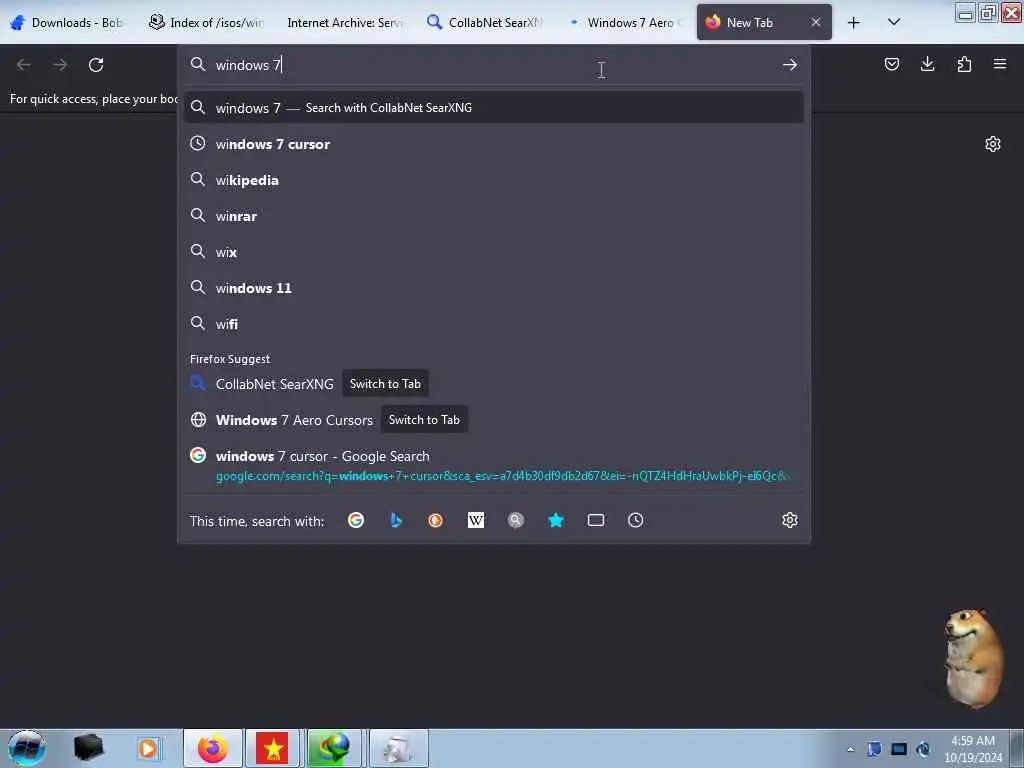Choose the 'windows 11' suggestion
The width and height of the screenshot is (1024, 768).
[x=494, y=288]
